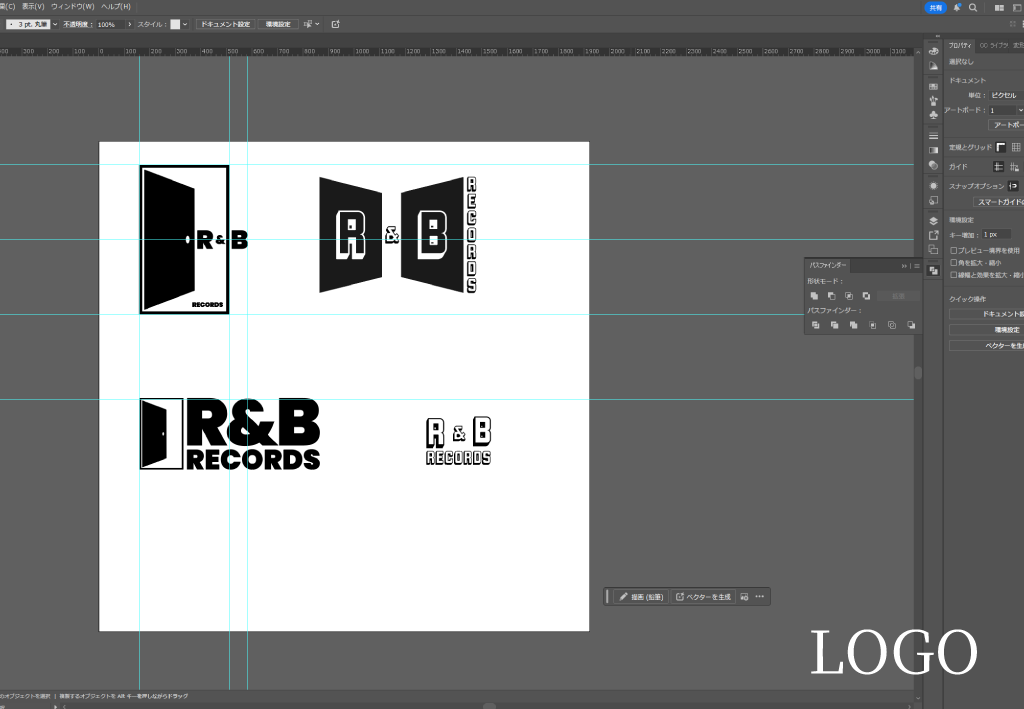
Task: Click the ドキュメント設定 button in control bar
Action: click(x=225, y=24)
